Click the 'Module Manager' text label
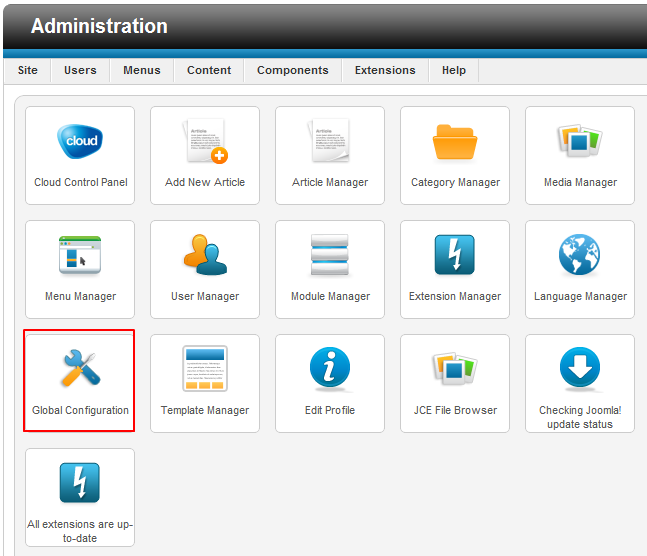Screen dimensions: 647x556 pos(330,296)
